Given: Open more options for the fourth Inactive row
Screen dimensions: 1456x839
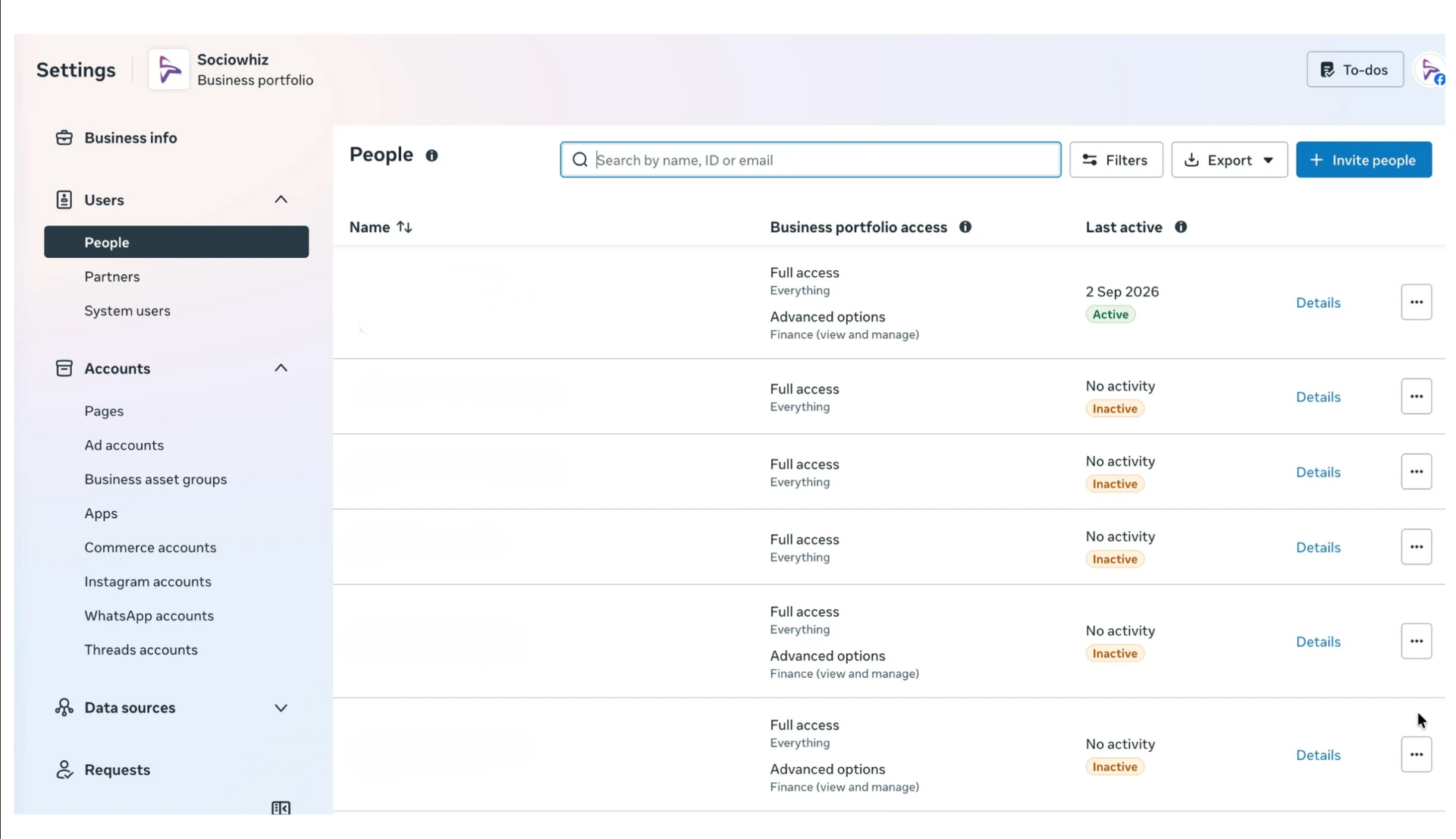Looking at the screenshot, I should (x=1416, y=641).
